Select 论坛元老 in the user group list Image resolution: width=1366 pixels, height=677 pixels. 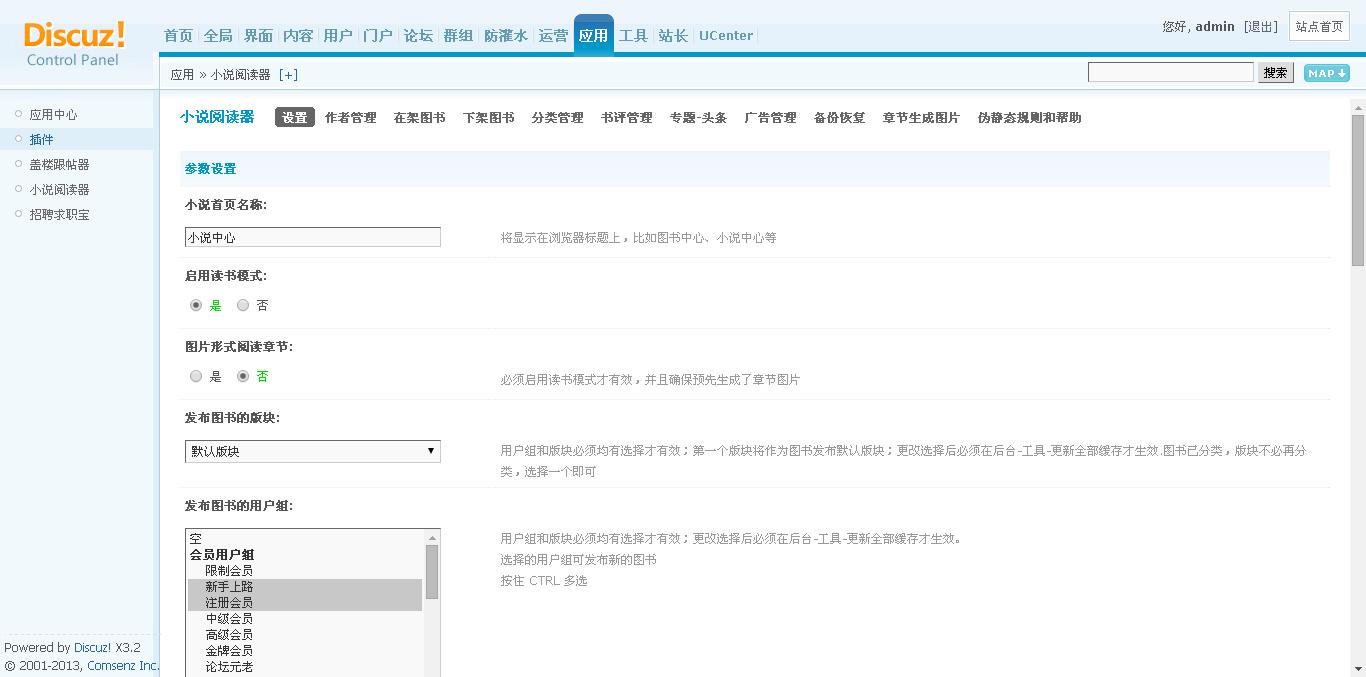click(x=305, y=667)
